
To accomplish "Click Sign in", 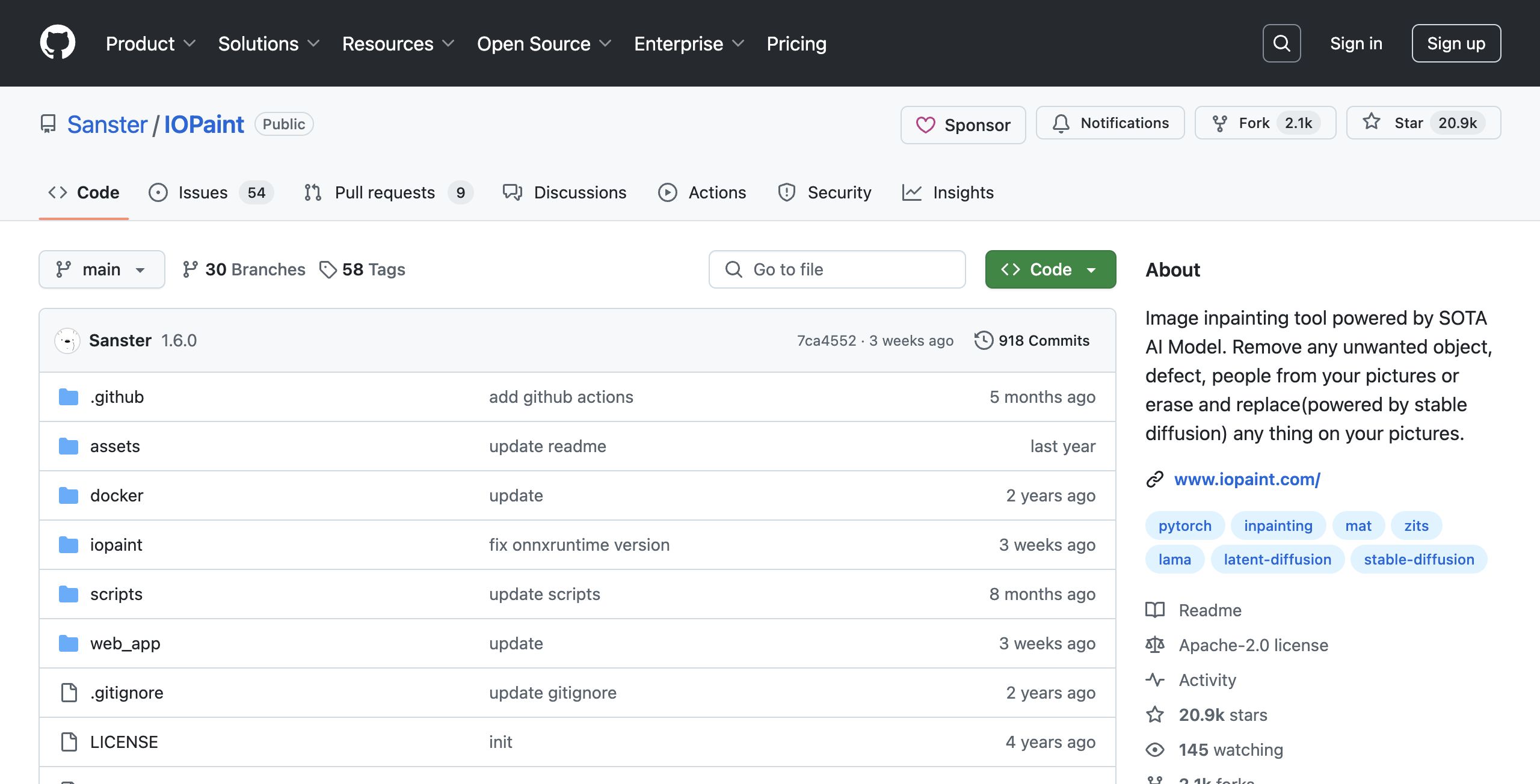I will pyautogui.click(x=1356, y=43).
